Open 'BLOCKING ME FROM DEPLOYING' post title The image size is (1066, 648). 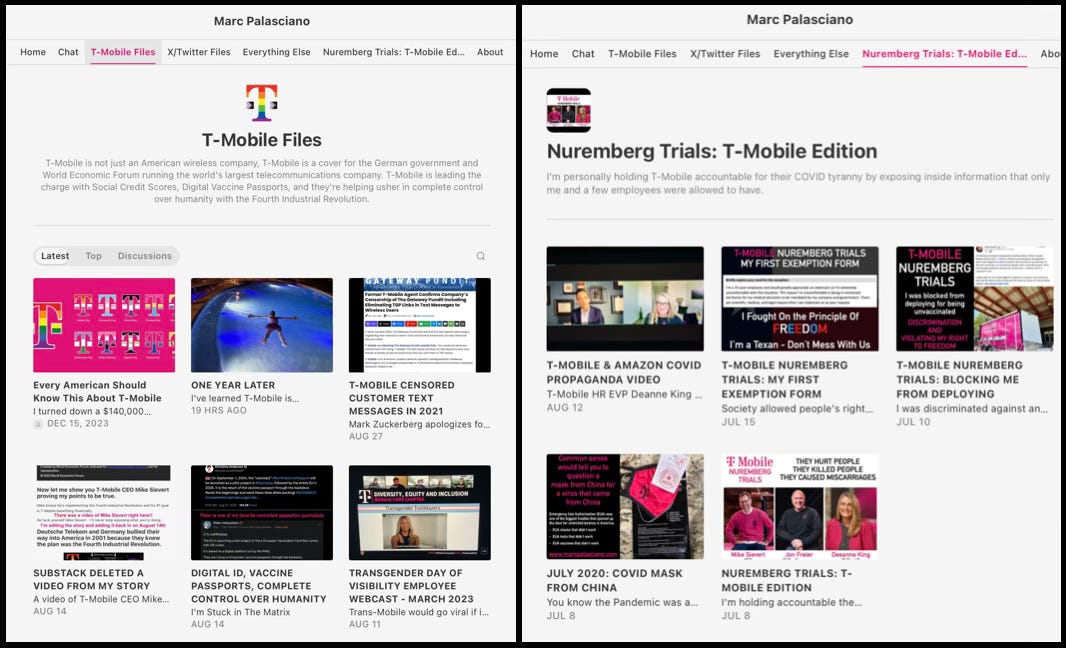click(959, 379)
